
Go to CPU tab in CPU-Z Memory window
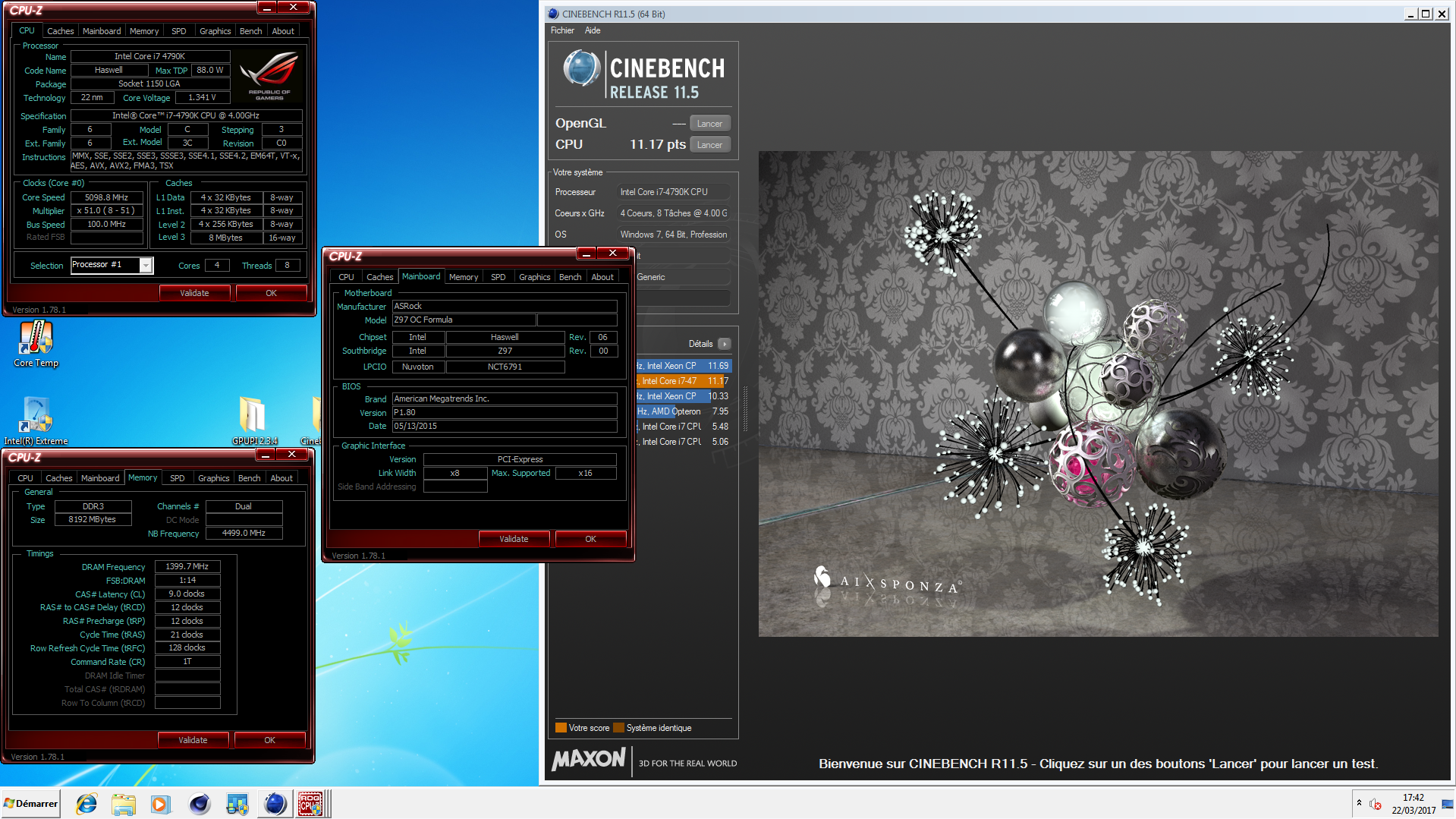click(x=26, y=478)
